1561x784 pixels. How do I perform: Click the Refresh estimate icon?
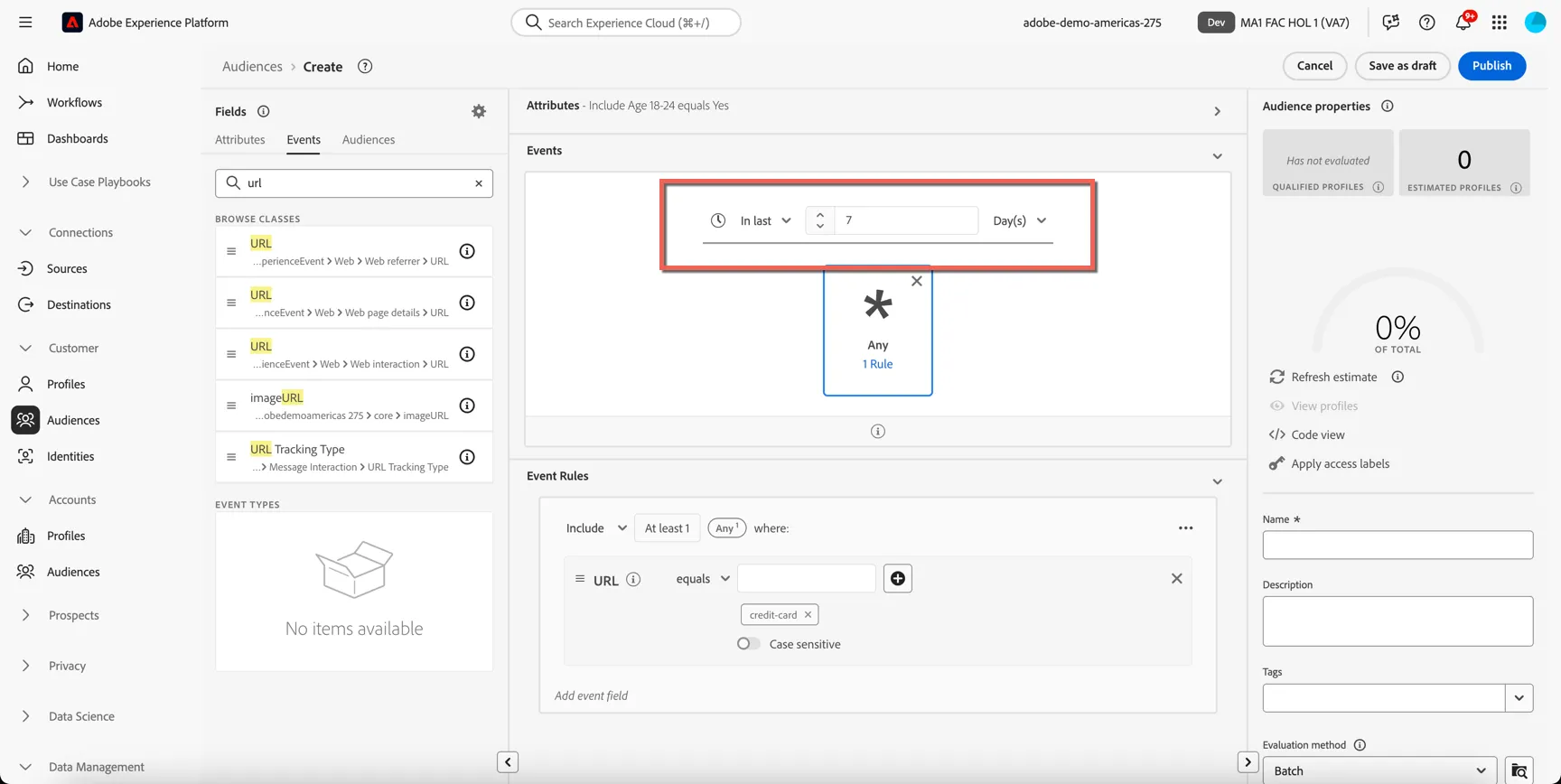click(x=1276, y=377)
